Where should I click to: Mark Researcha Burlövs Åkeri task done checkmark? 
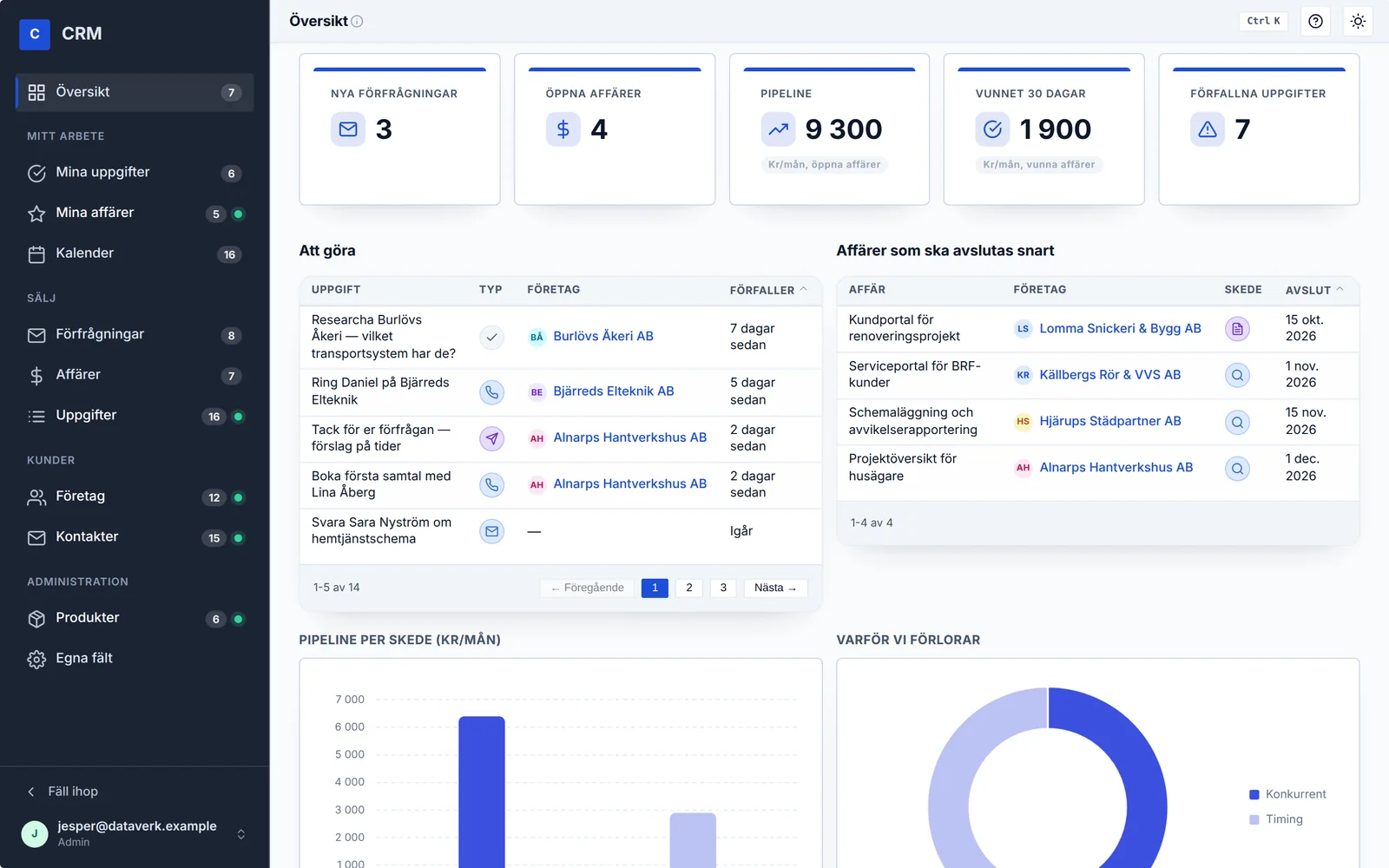click(492, 337)
